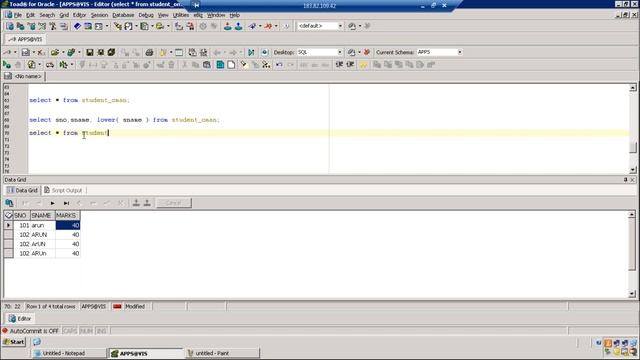The image size is (640, 360).
Task: Click the data grid vertical scrollbar up arrow
Action: pyautogui.click(x=632, y=214)
